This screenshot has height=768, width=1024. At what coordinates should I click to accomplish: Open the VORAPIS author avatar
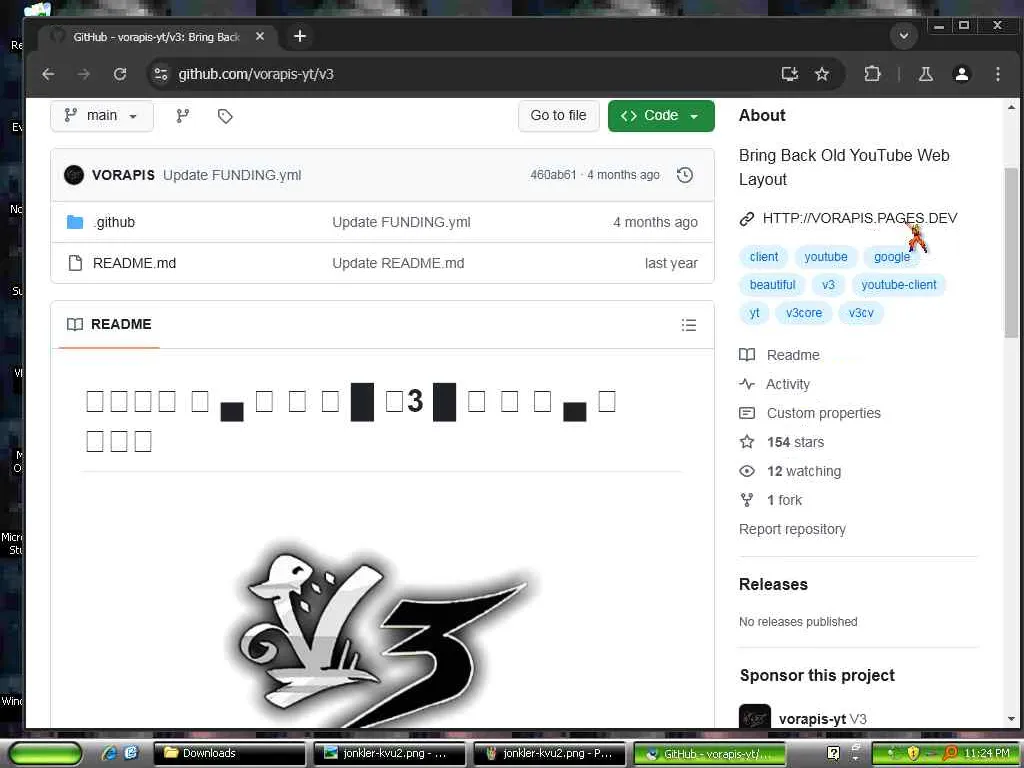click(x=74, y=175)
